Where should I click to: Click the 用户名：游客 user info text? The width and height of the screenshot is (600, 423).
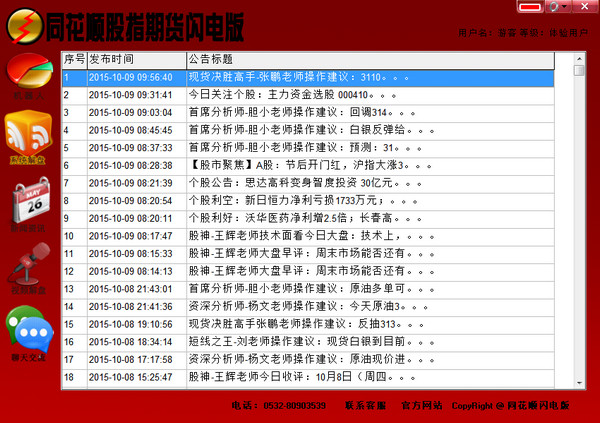[487, 33]
